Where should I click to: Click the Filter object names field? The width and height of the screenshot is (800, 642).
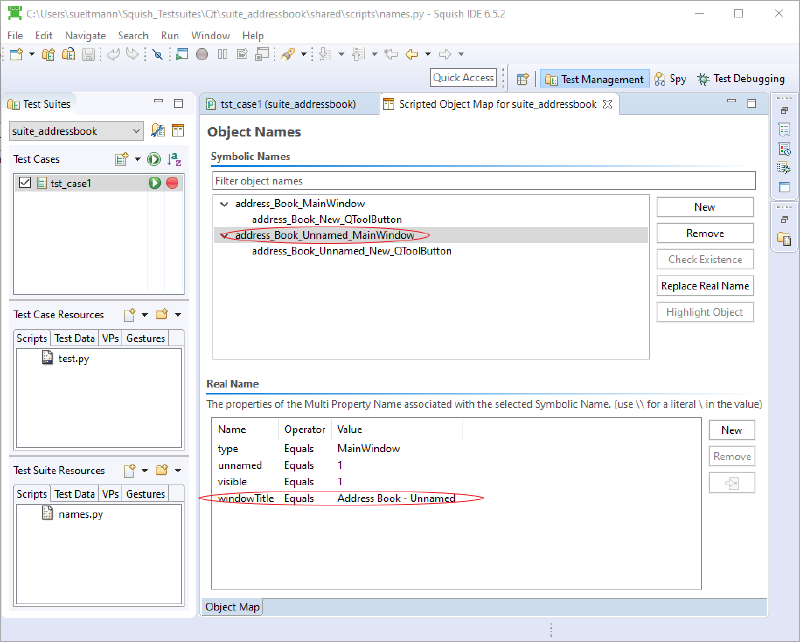coord(482,181)
